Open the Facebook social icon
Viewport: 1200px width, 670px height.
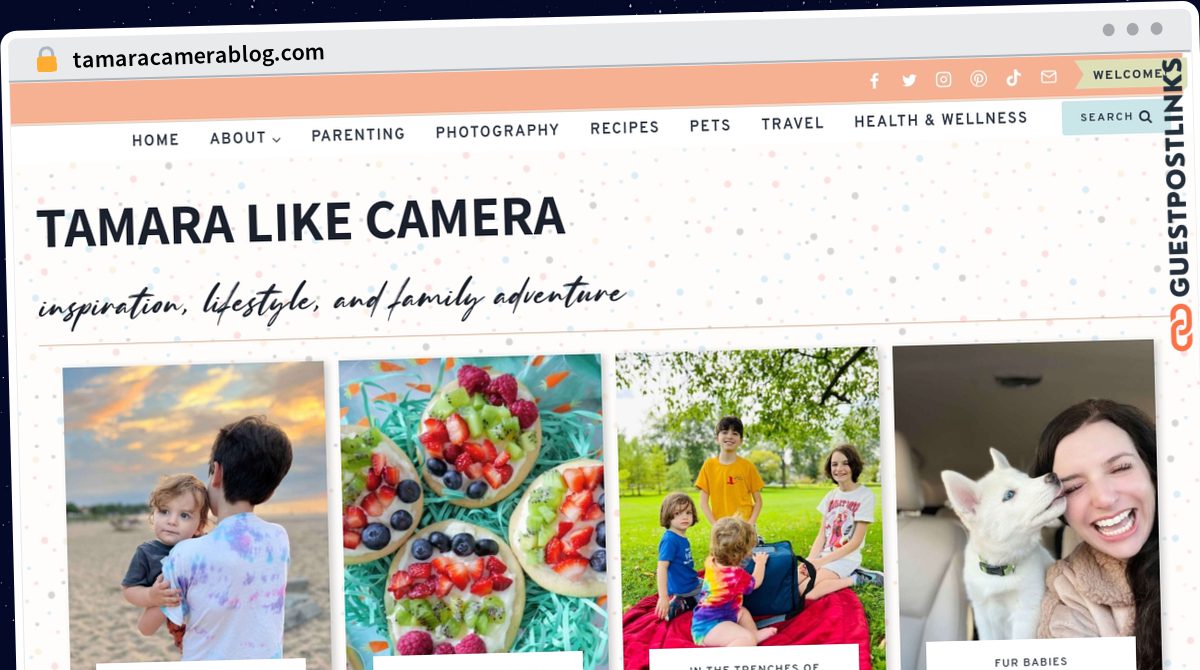[874, 81]
